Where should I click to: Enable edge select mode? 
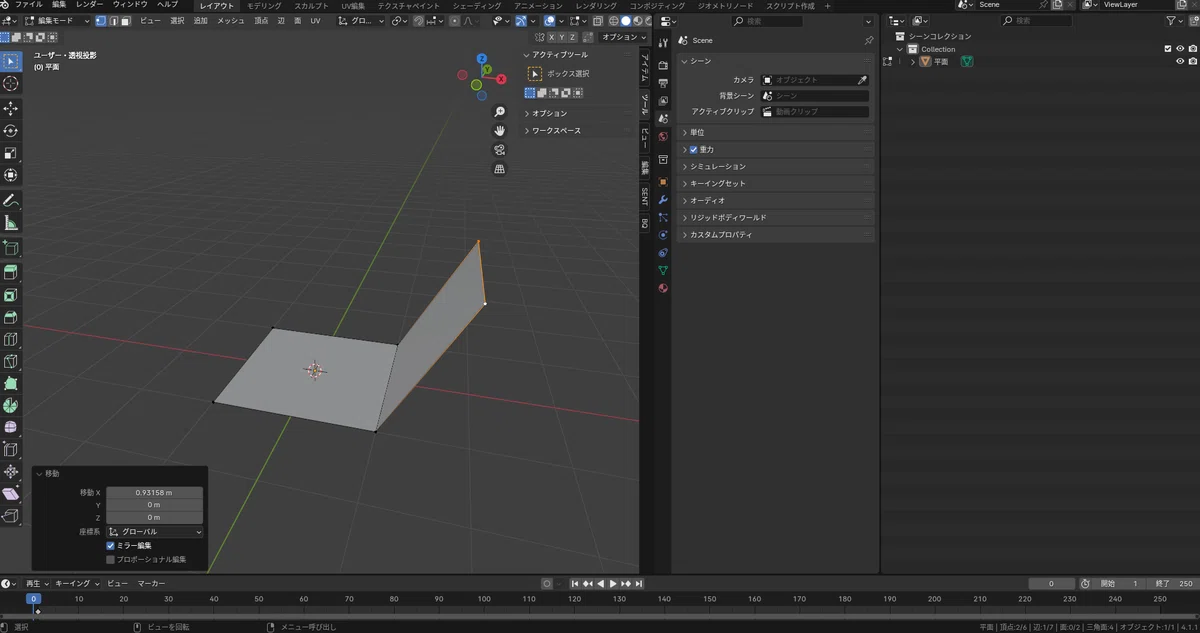click(x=113, y=20)
